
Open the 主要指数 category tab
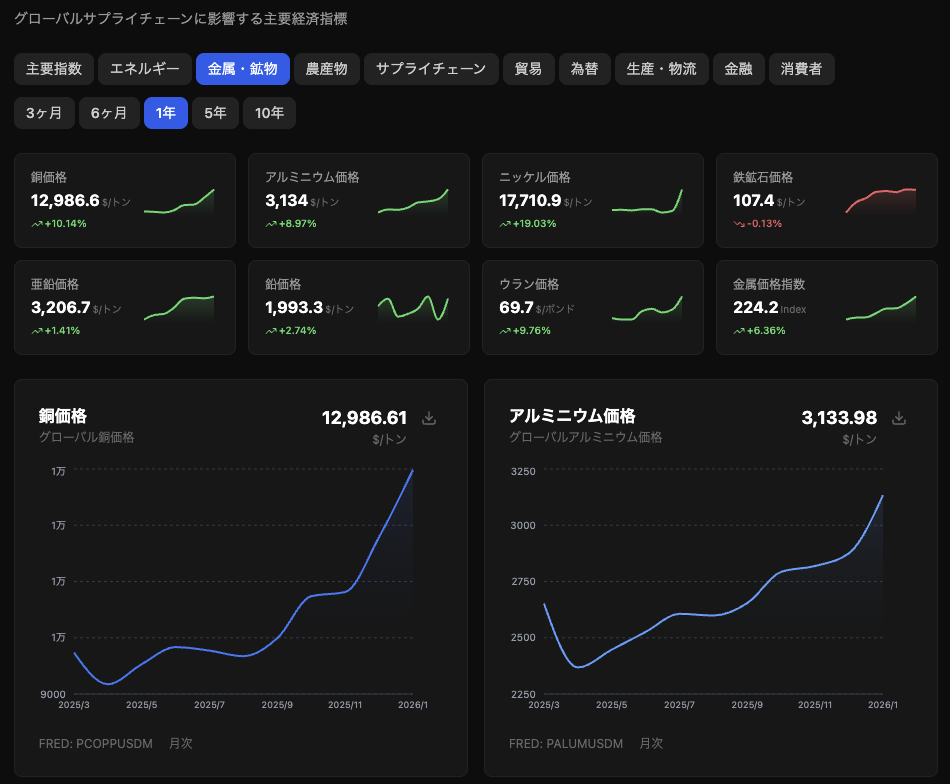[54, 69]
